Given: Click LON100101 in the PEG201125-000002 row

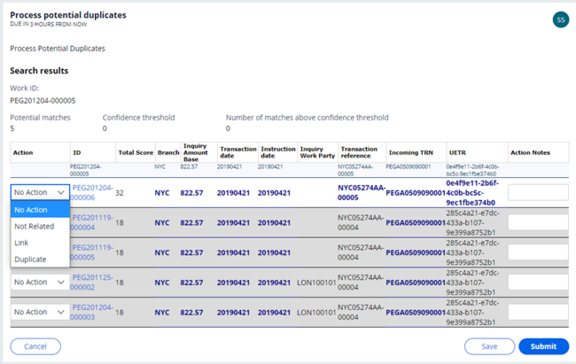Looking at the screenshot, I should (x=316, y=282).
